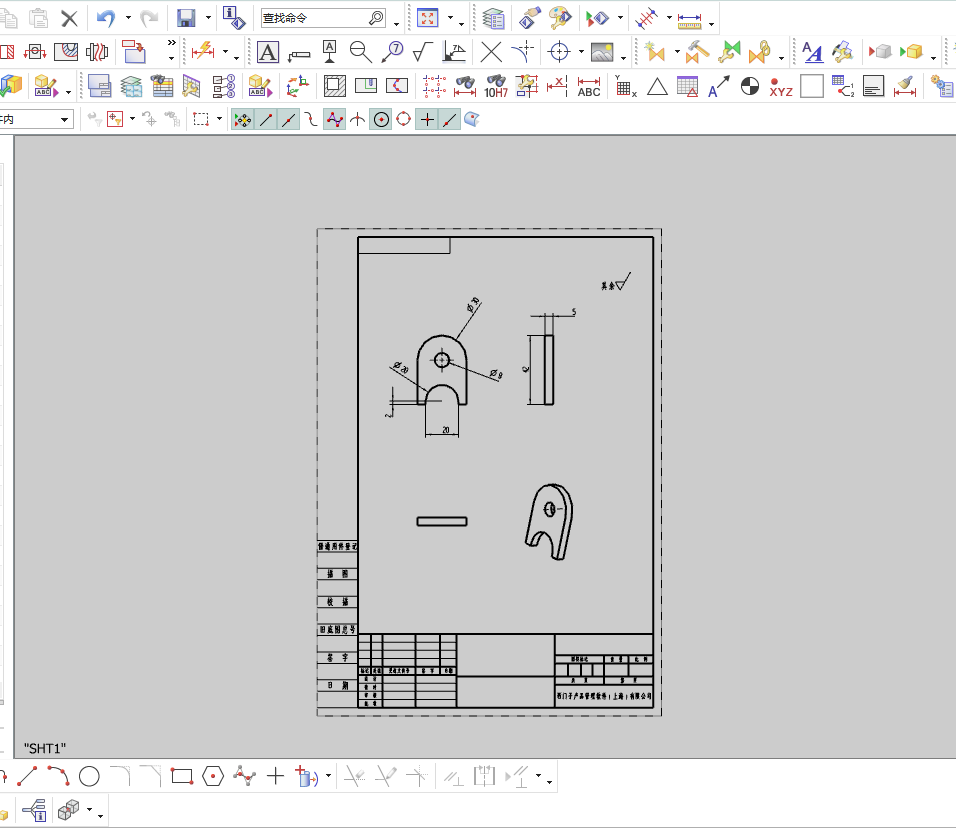Open the Undo history dropdown arrow
The height and width of the screenshot is (828, 956).
click(x=128, y=18)
